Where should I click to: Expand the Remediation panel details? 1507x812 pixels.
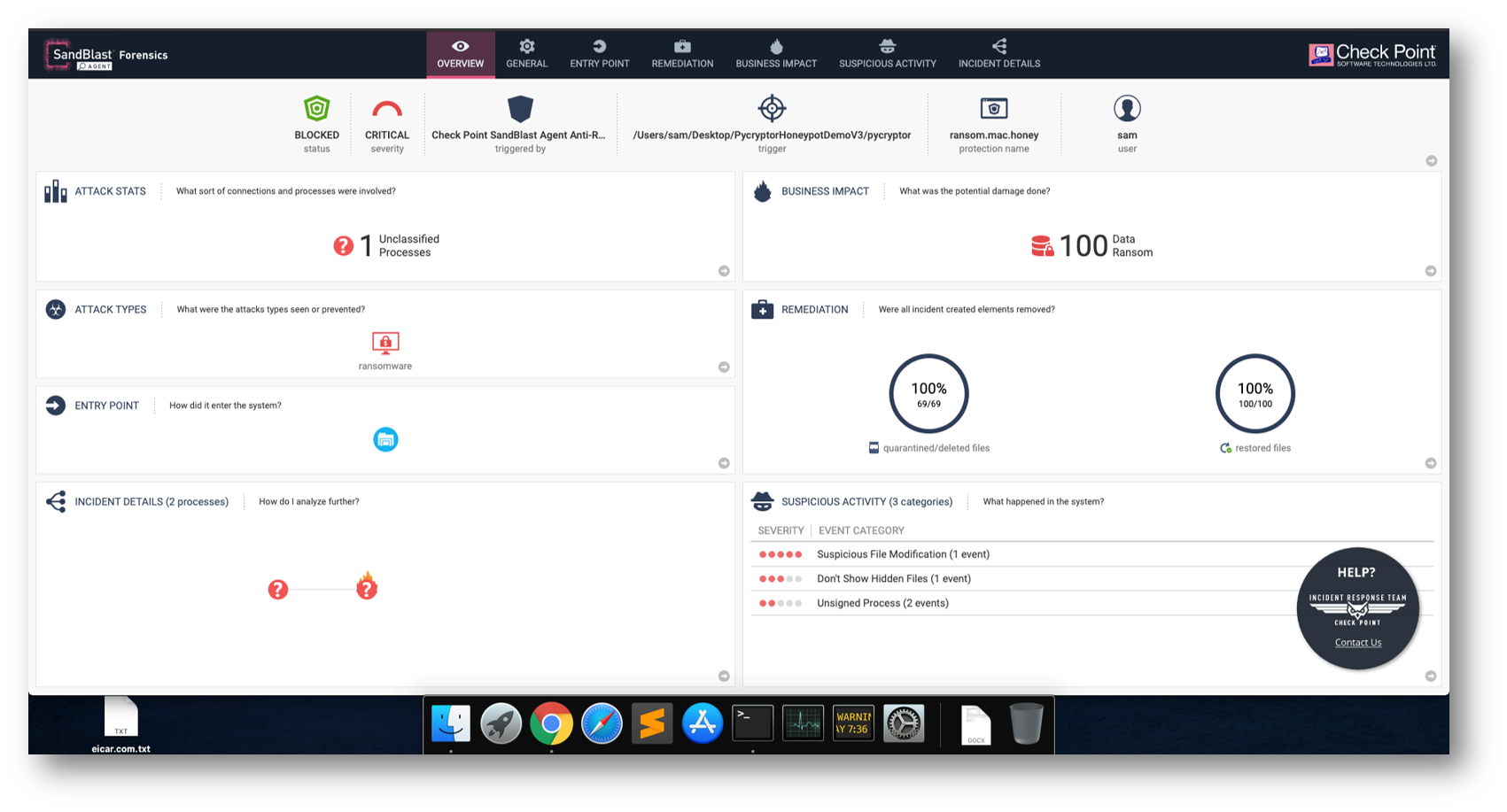[x=1433, y=462]
